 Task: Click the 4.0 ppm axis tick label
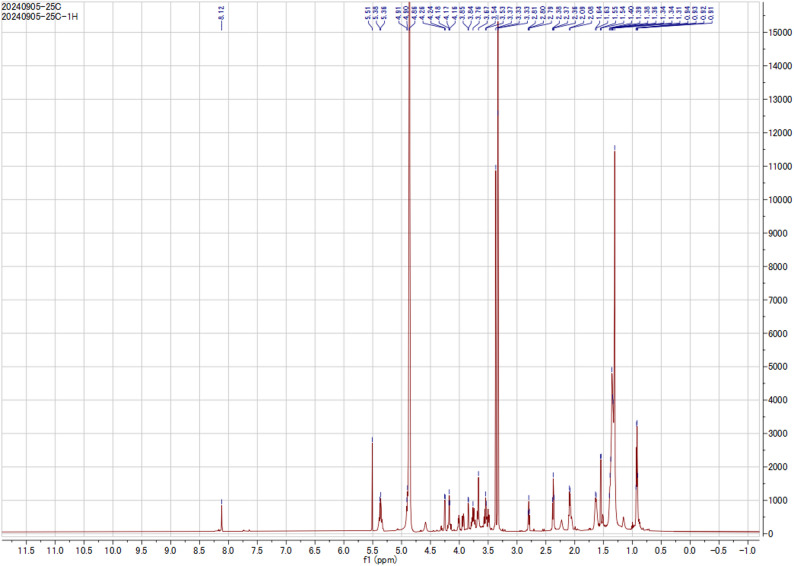click(x=459, y=550)
